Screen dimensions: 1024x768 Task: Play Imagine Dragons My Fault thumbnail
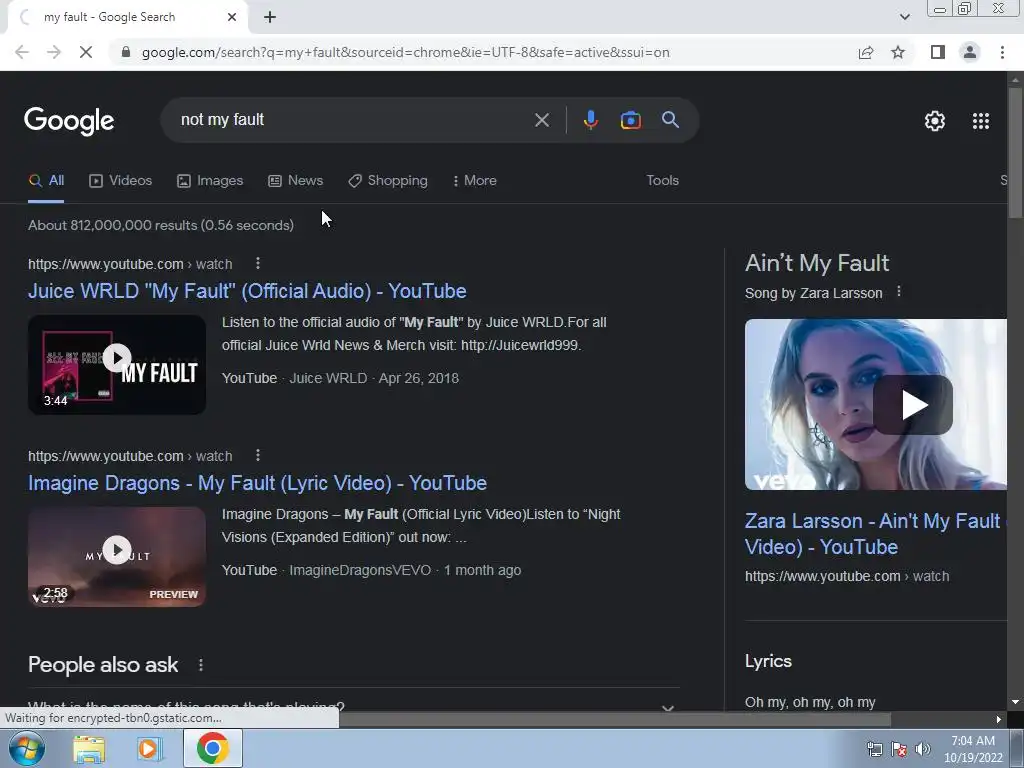coord(117,550)
